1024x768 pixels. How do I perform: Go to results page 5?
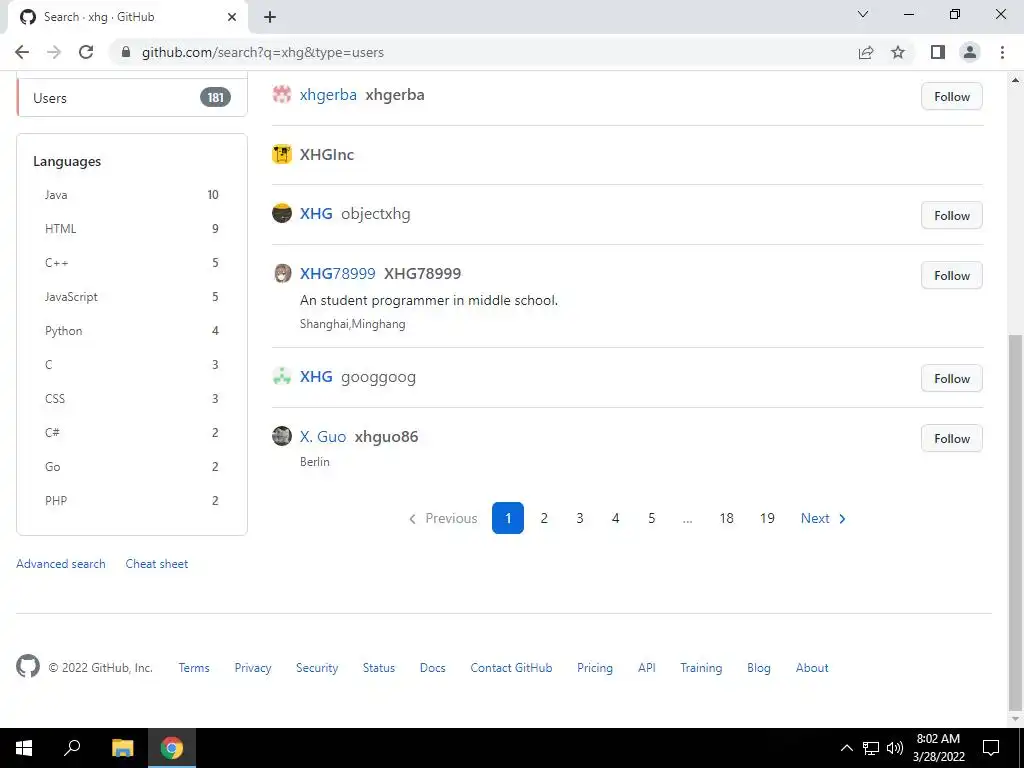tap(651, 518)
